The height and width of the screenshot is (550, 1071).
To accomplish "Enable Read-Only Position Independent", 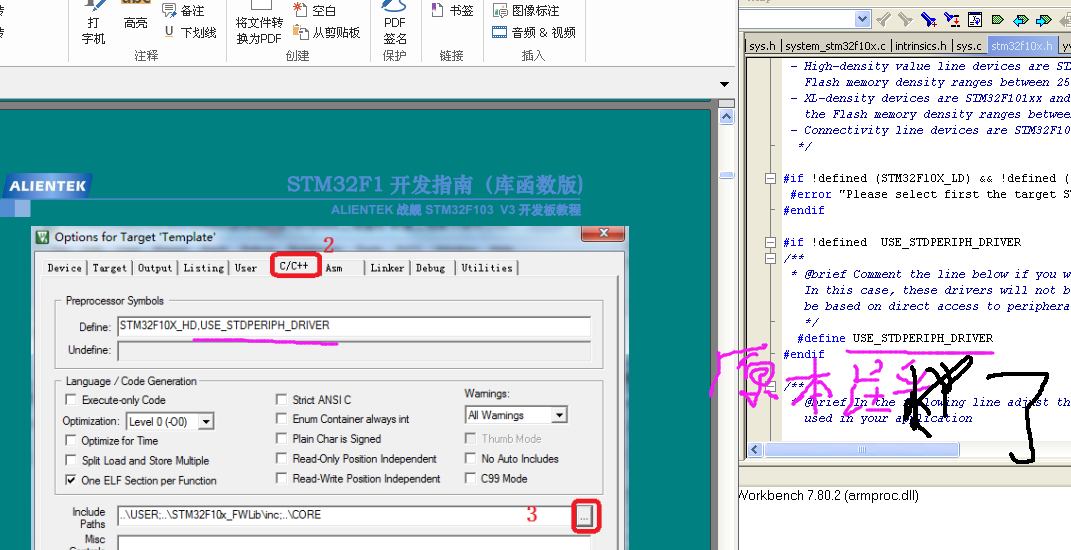I will [281, 458].
